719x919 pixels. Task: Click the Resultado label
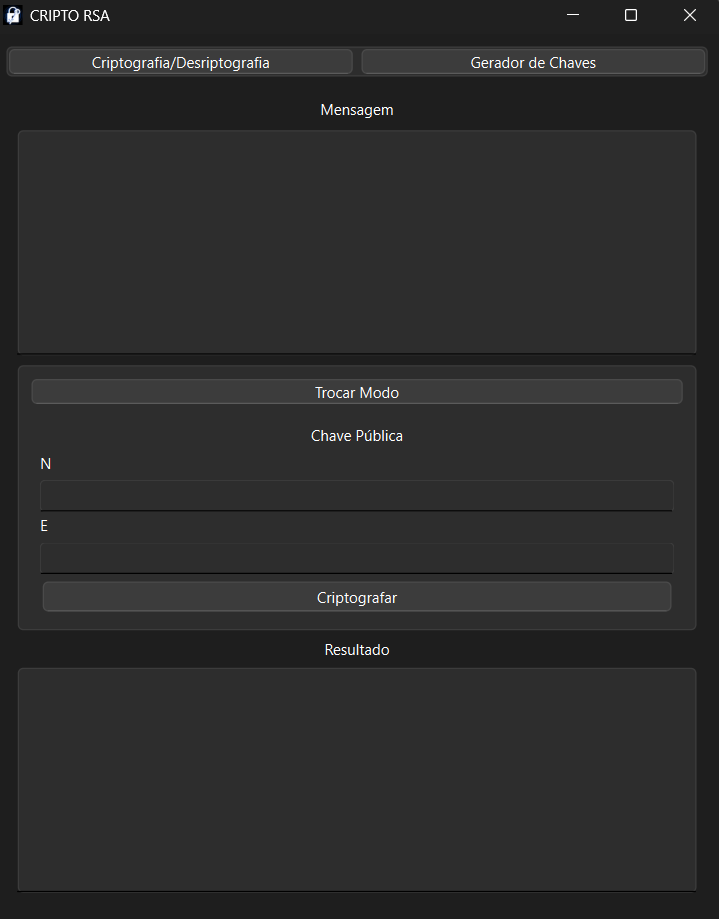coord(357,650)
